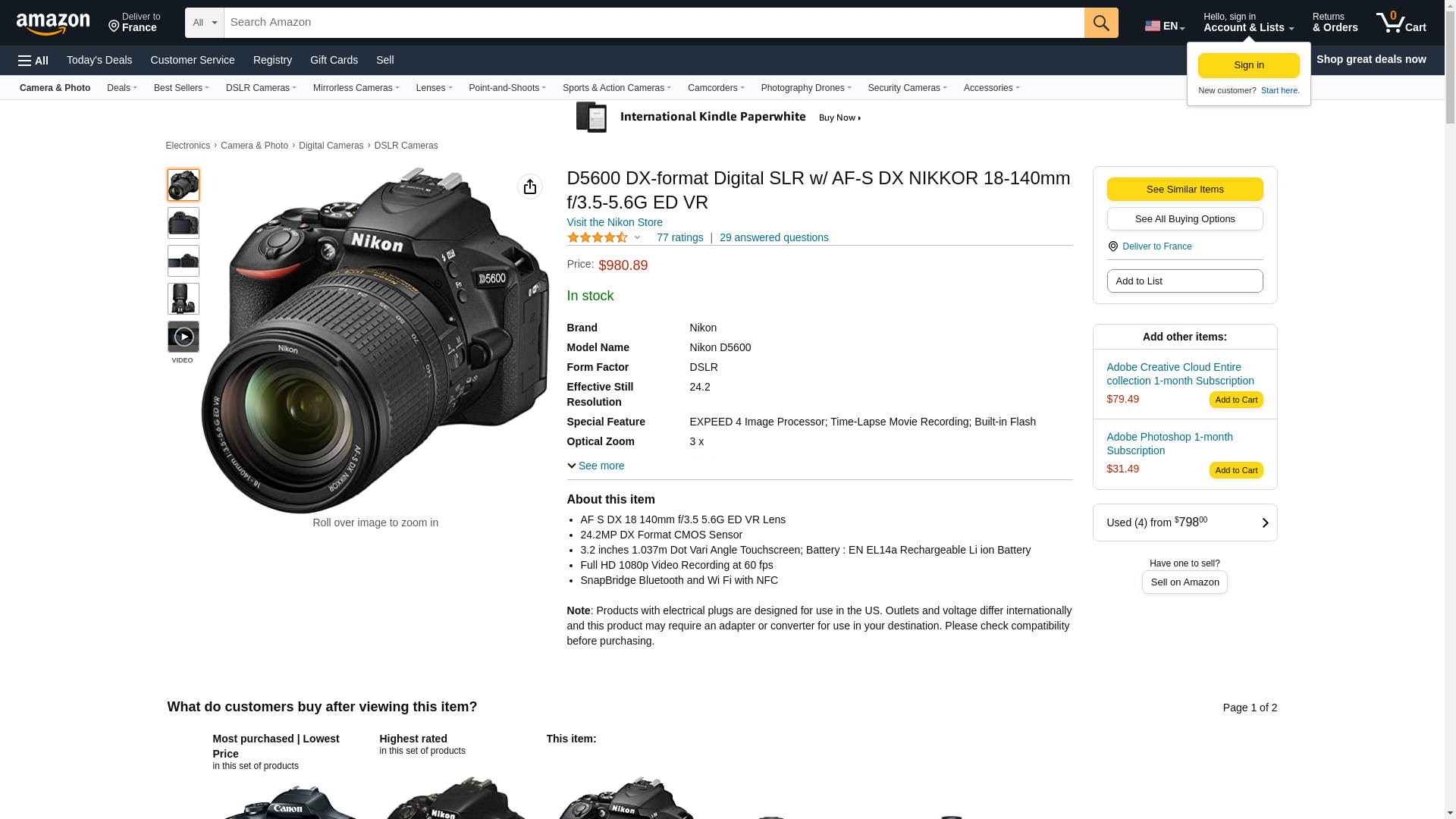Play the product video thumbnail

(183, 337)
